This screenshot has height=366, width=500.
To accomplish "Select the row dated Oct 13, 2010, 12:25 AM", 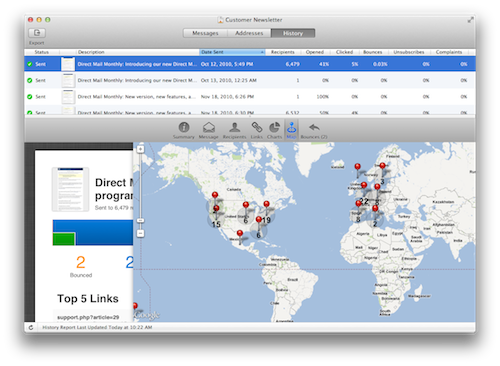I will click(250, 80).
